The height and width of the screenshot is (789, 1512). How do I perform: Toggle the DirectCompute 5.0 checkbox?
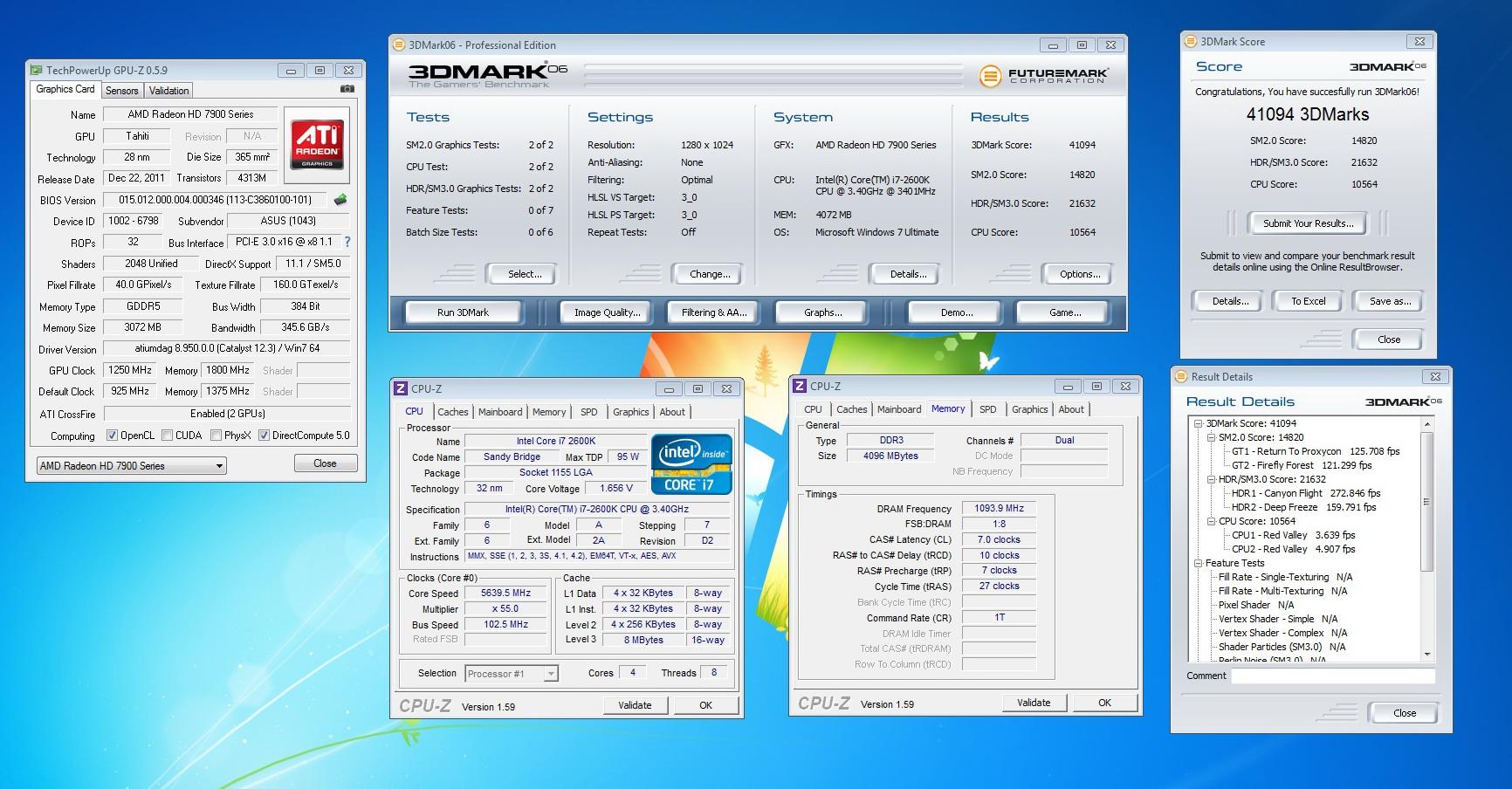[264, 436]
